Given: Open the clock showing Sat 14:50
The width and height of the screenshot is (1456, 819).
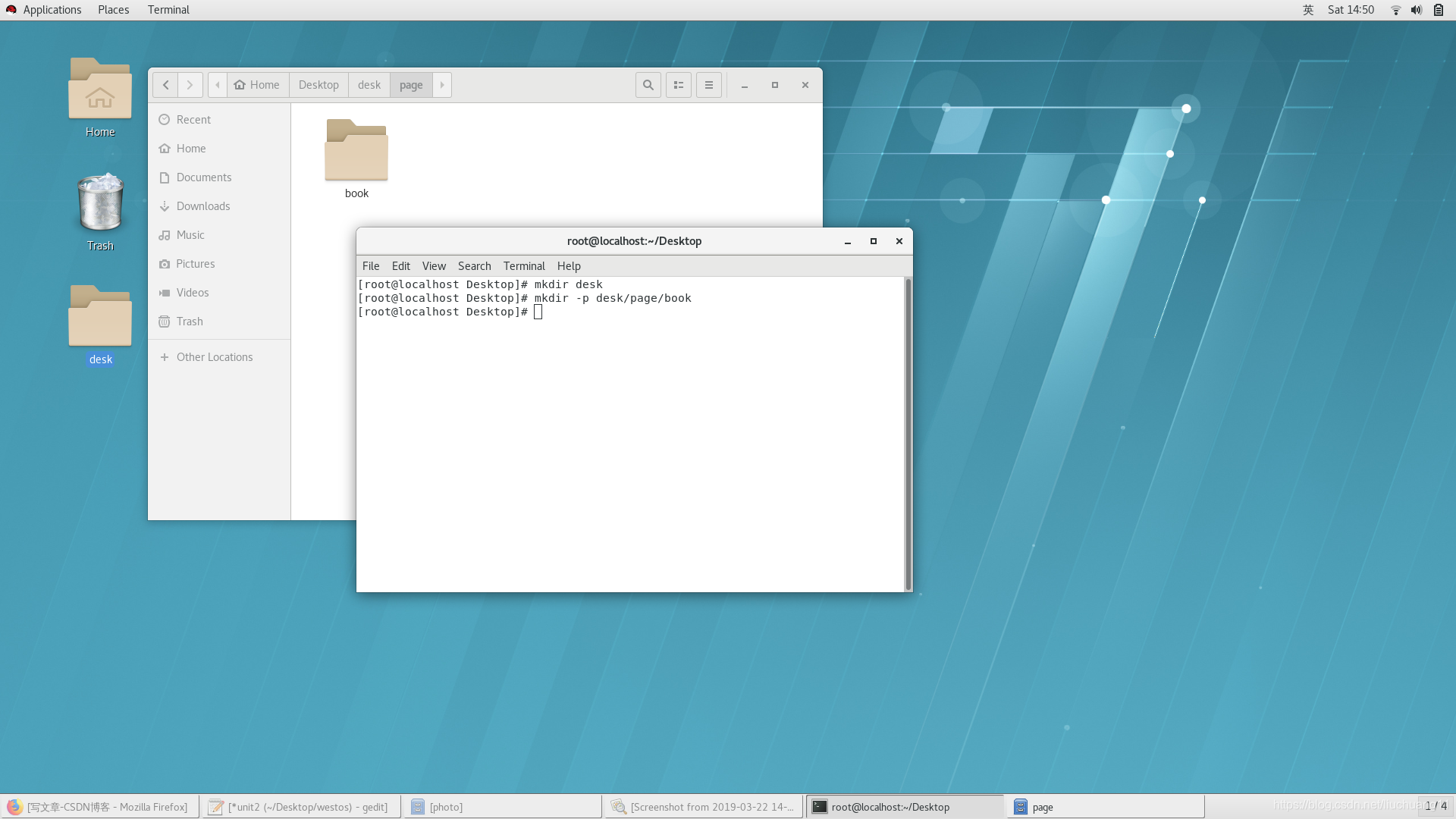Looking at the screenshot, I should pyautogui.click(x=1351, y=10).
